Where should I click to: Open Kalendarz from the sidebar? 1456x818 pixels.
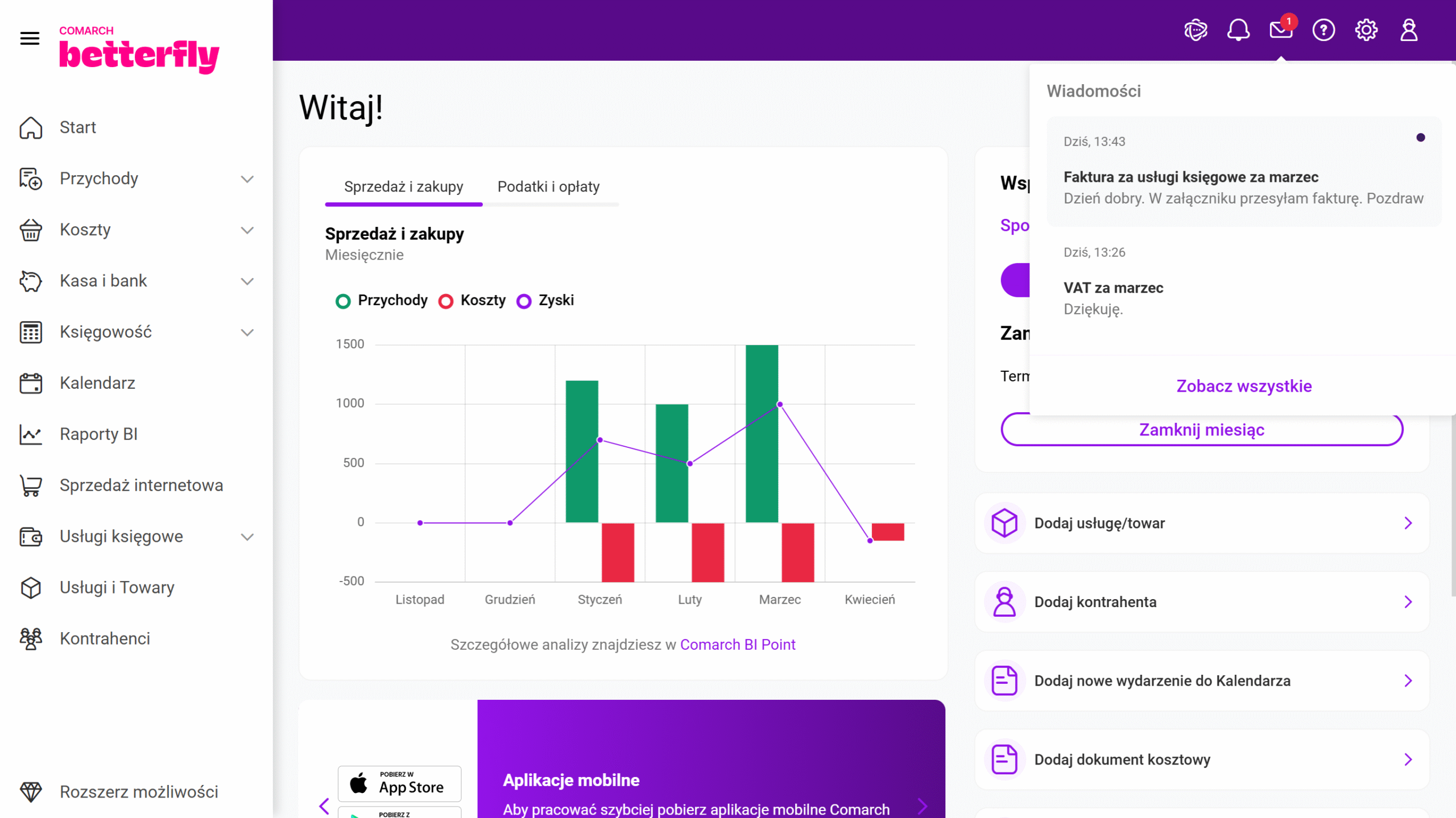tap(97, 383)
